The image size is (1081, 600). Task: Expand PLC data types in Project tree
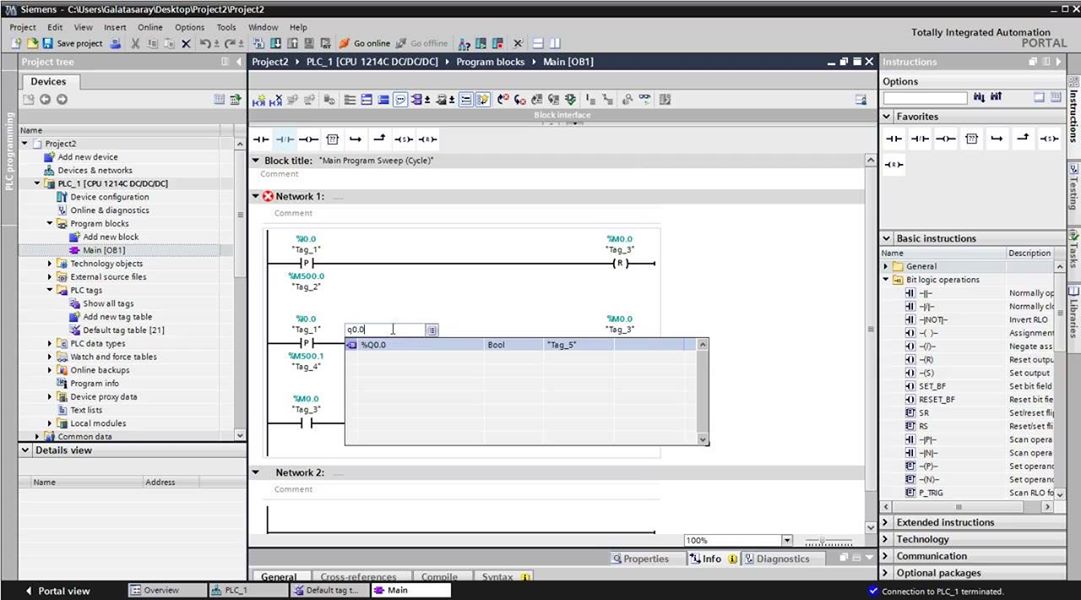click(x=50, y=343)
